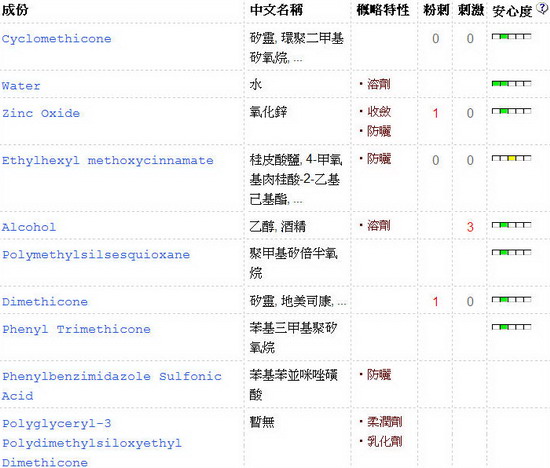This screenshot has height=468, width=550.
Task: Click the 柔潤劑 tag
Action: [385, 422]
